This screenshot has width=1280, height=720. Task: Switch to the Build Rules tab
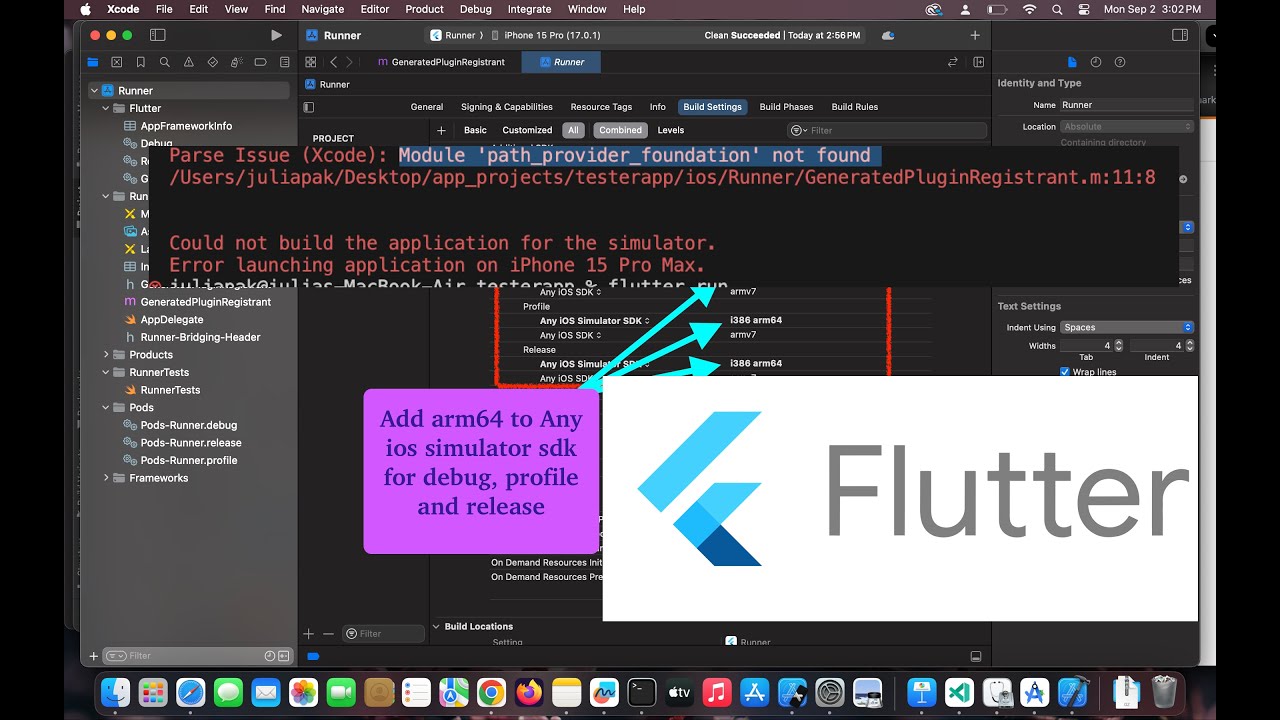[855, 107]
